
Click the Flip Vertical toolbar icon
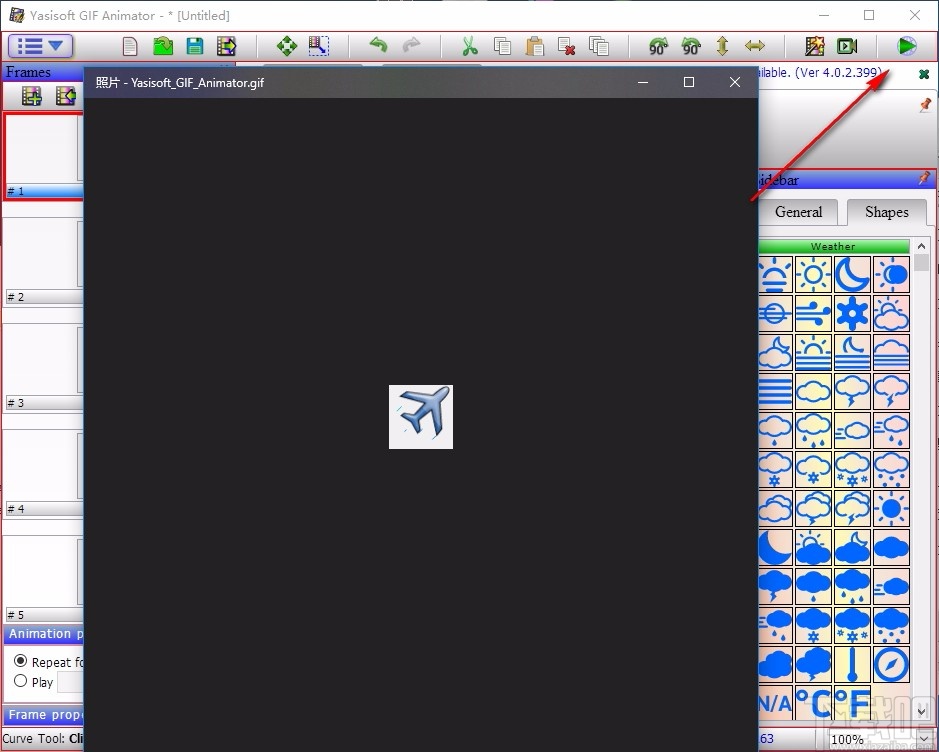tap(722, 46)
